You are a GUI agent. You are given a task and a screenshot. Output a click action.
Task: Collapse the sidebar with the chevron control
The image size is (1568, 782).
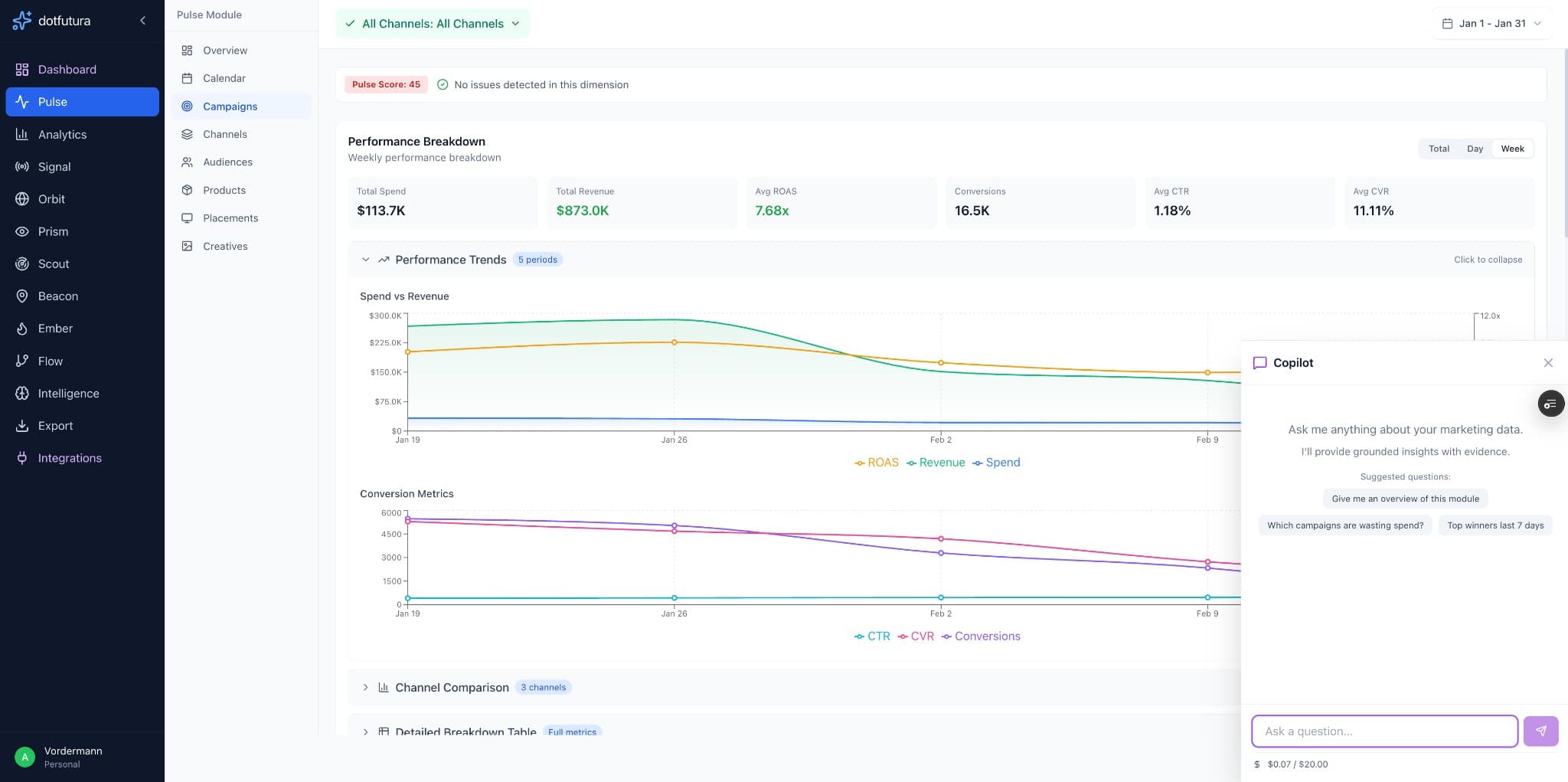point(142,20)
